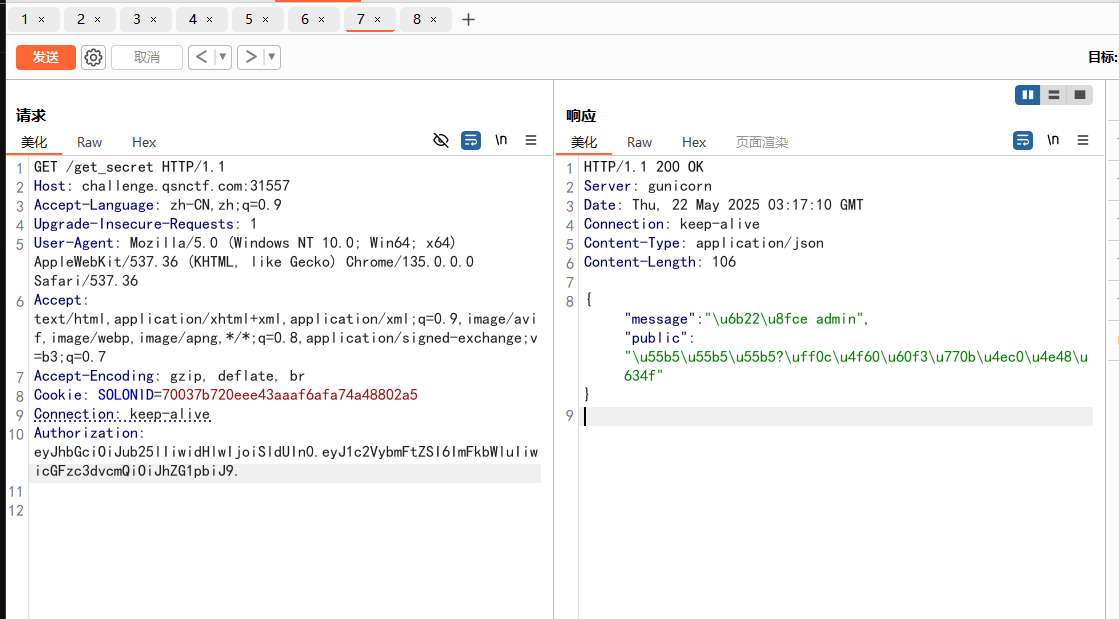Open the response 页面渲染 render tab
This screenshot has height=619, width=1119.
761,142
